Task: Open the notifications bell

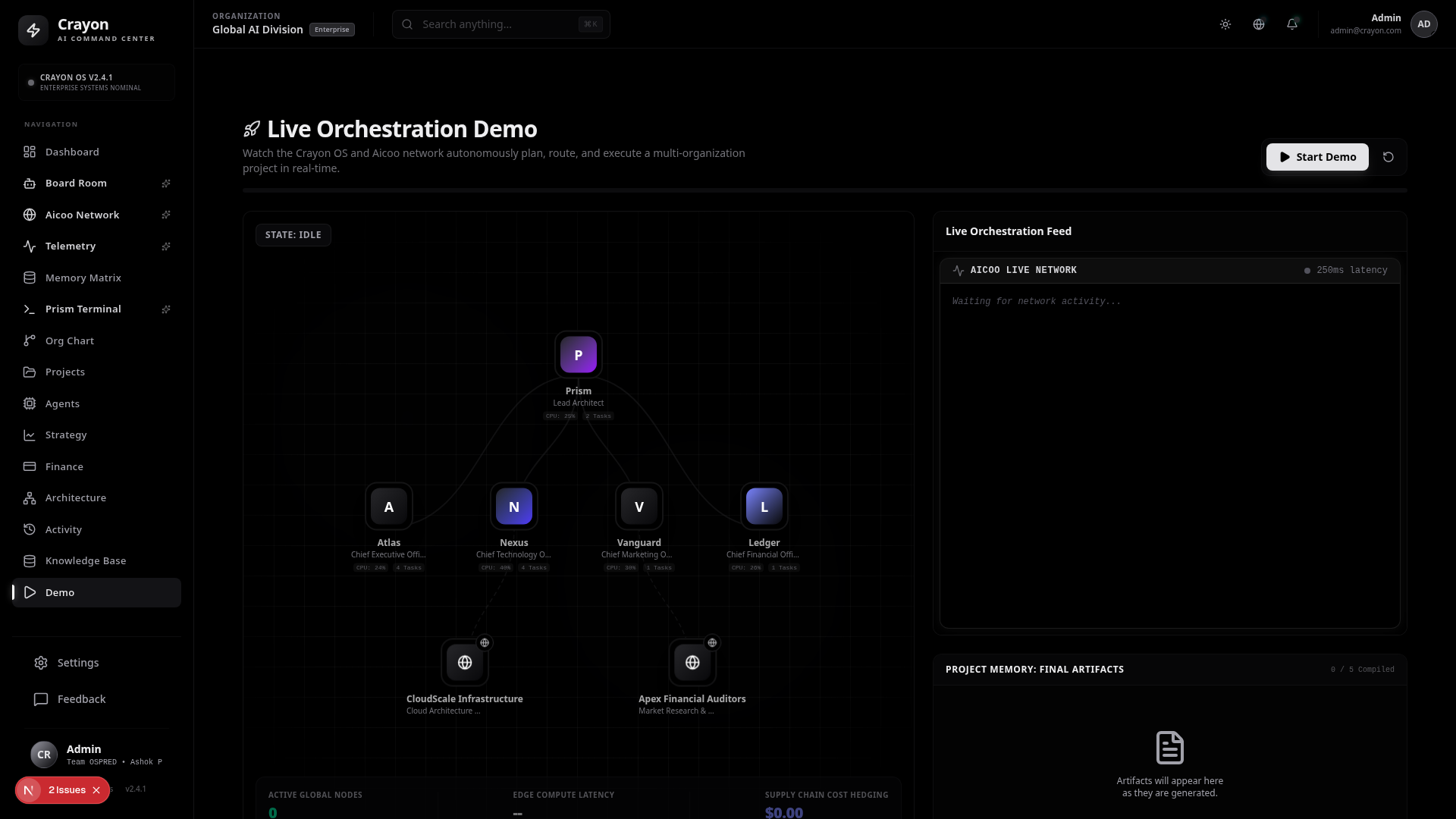Action: [x=1292, y=24]
